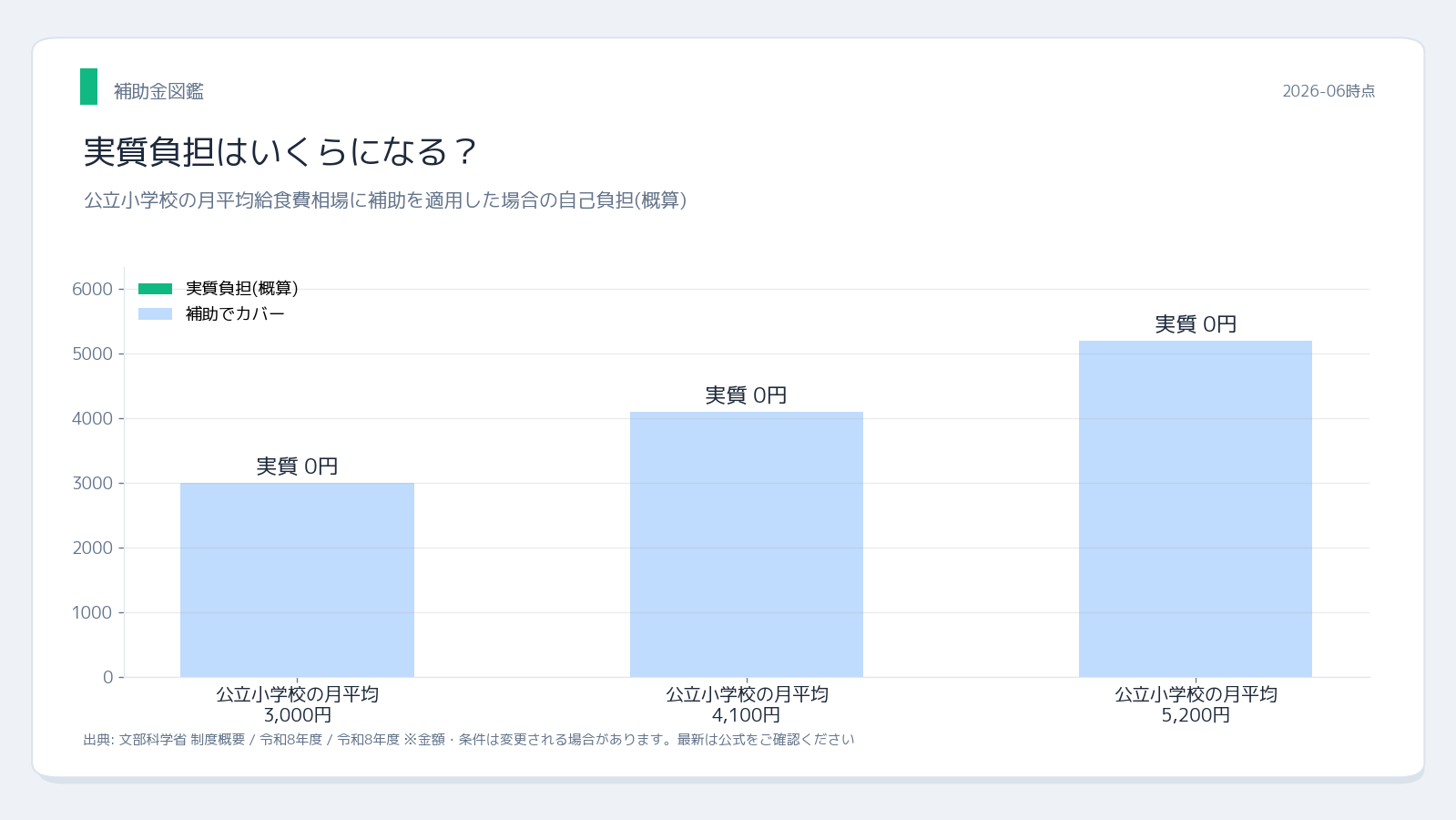Screen dimensions: 1456x820
Task: Click the 実質 0円 label above the 5,200円 bar
Action: pos(1196,324)
